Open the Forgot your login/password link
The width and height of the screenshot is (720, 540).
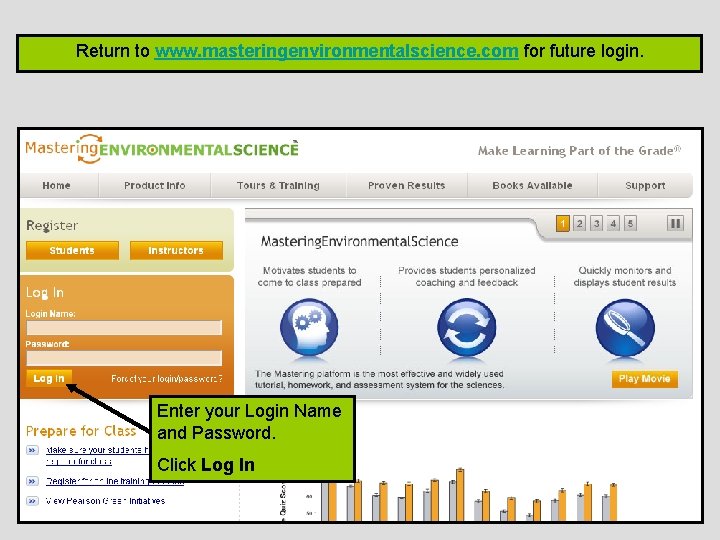[x=167, y=379]
